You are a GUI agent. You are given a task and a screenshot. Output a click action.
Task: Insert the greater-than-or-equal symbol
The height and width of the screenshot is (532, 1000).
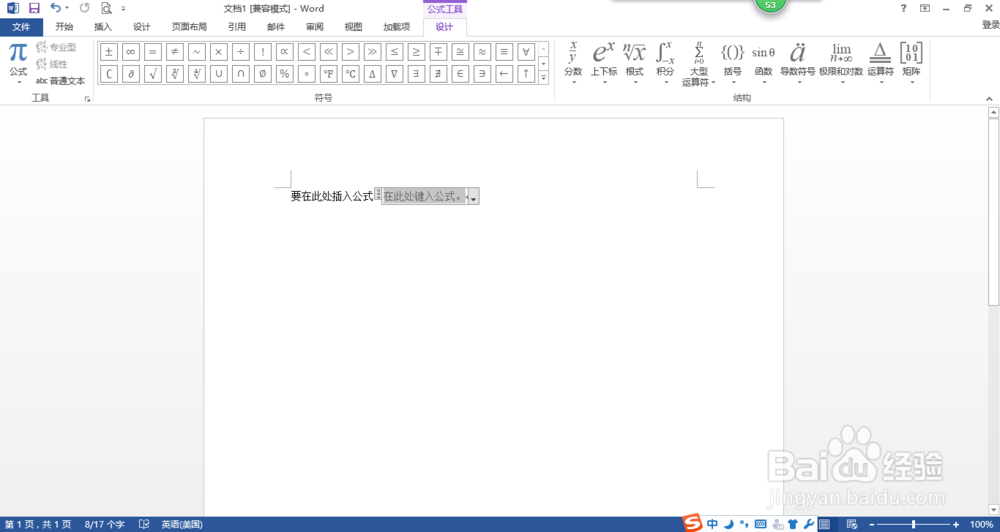coord(416,52)
